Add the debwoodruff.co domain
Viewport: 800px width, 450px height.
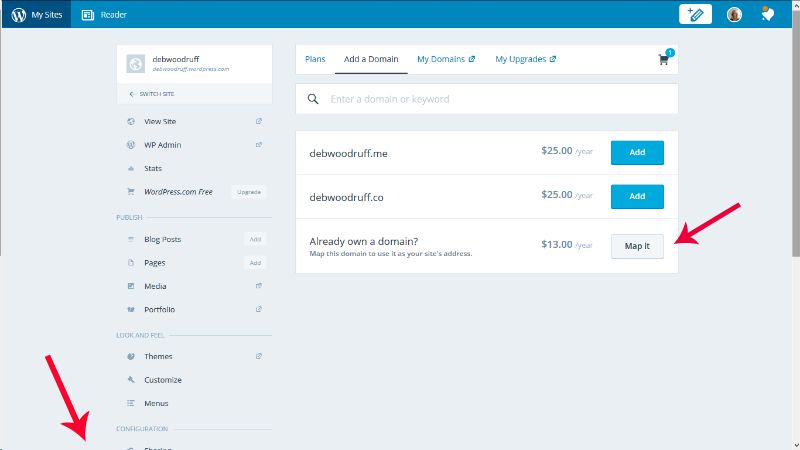click(637, 196)
